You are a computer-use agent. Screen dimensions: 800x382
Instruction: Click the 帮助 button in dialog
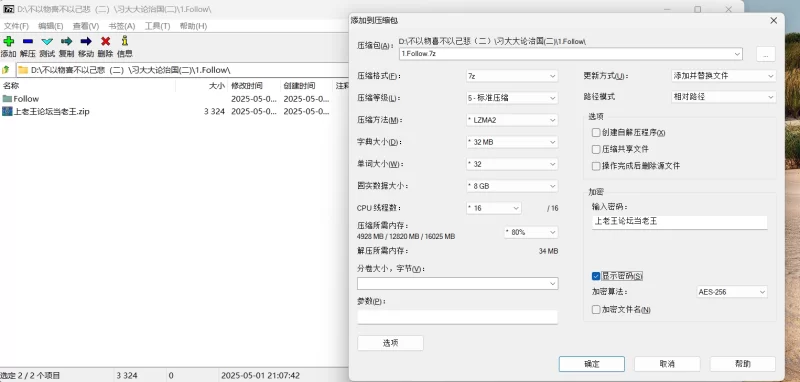[743, 364]
